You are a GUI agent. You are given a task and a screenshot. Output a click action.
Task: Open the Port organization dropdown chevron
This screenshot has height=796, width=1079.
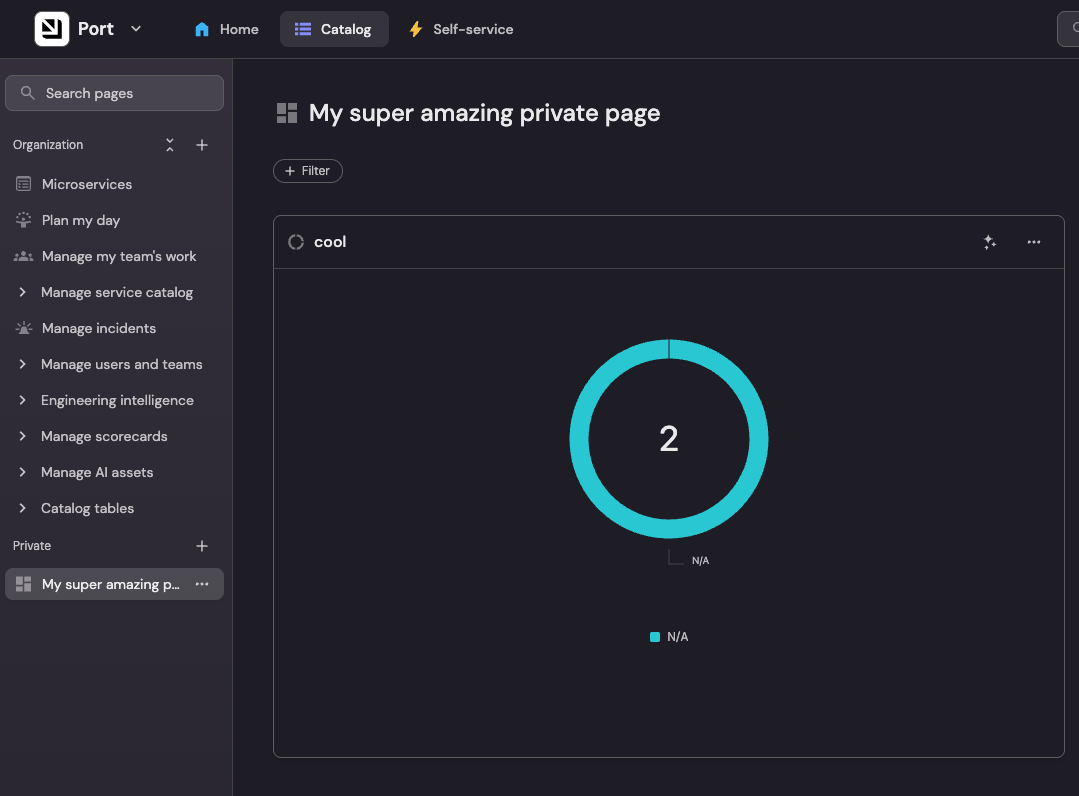click(x=136, y=29)
